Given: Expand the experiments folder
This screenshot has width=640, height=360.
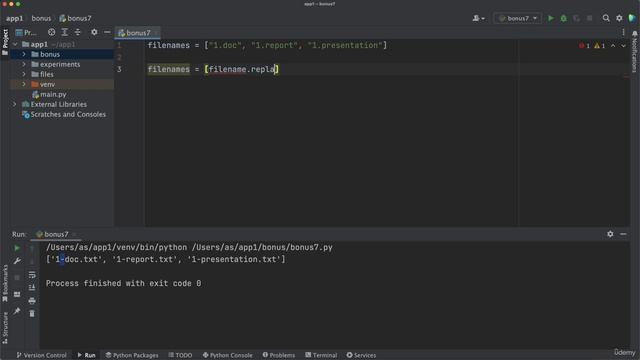Looking at the screenshot, I should [x=24, y=64].
